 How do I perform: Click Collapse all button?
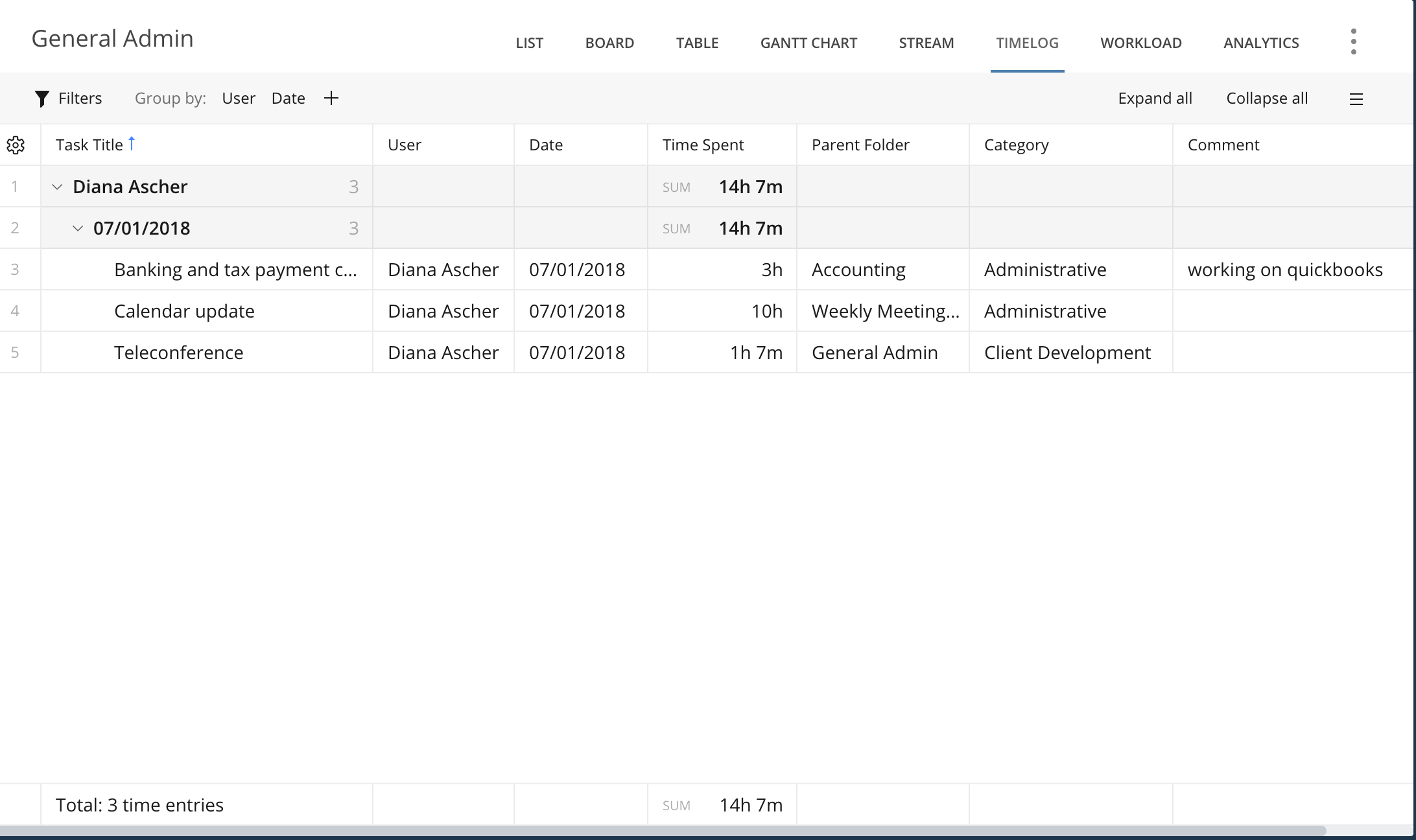1266,99
